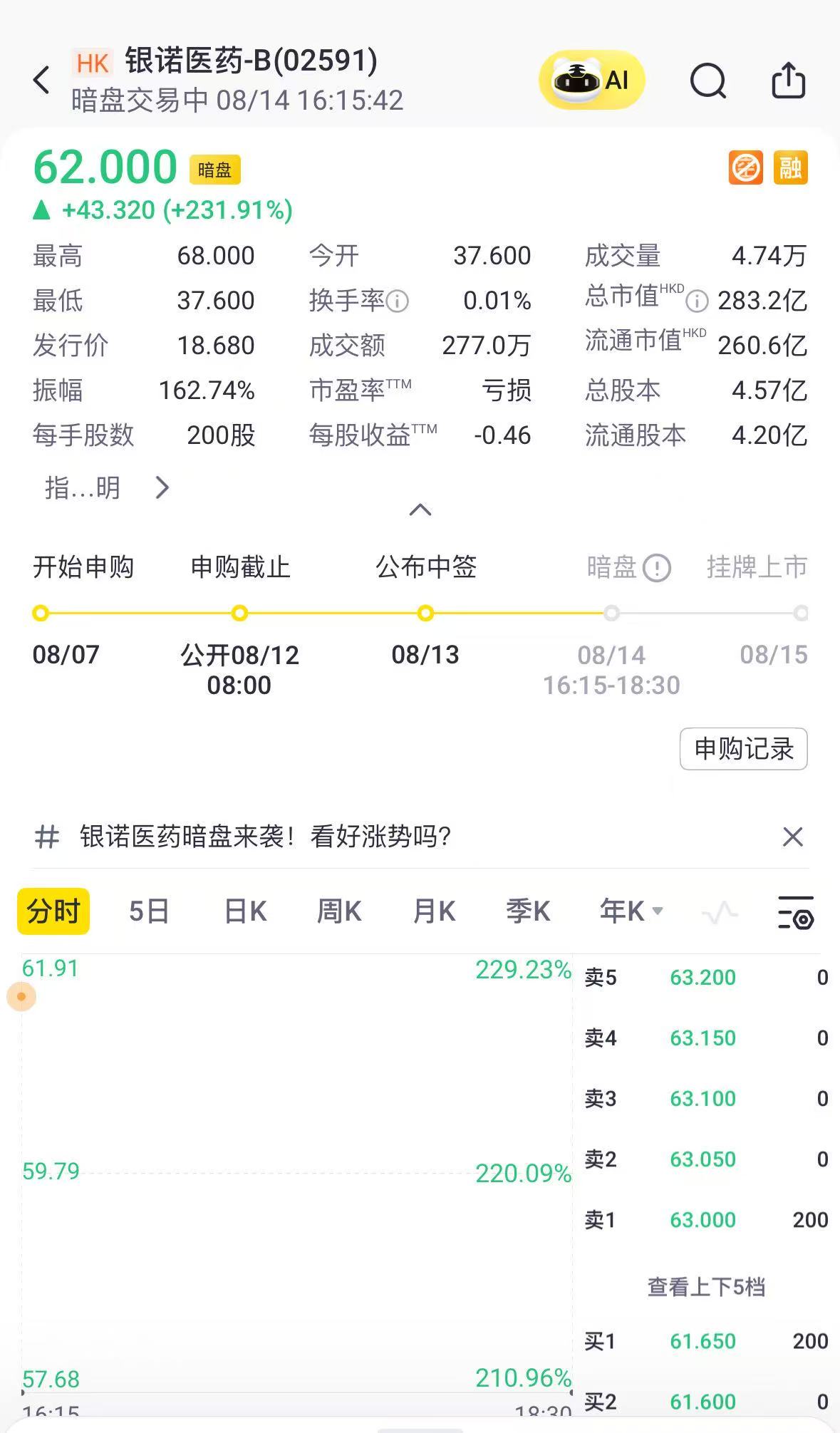This screenshot has width=840, height=1433.
Task: Select the 分时 chart tab
Action: tap(53, 911)
